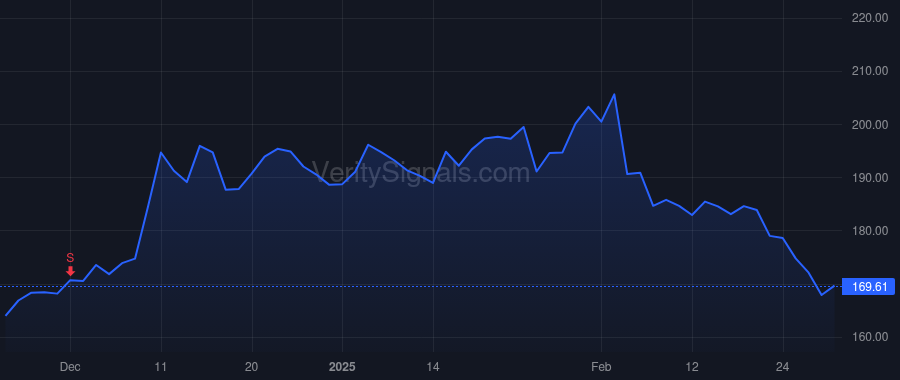Click the Feb date axis label
Screen dimensions: 900x380
601,367
